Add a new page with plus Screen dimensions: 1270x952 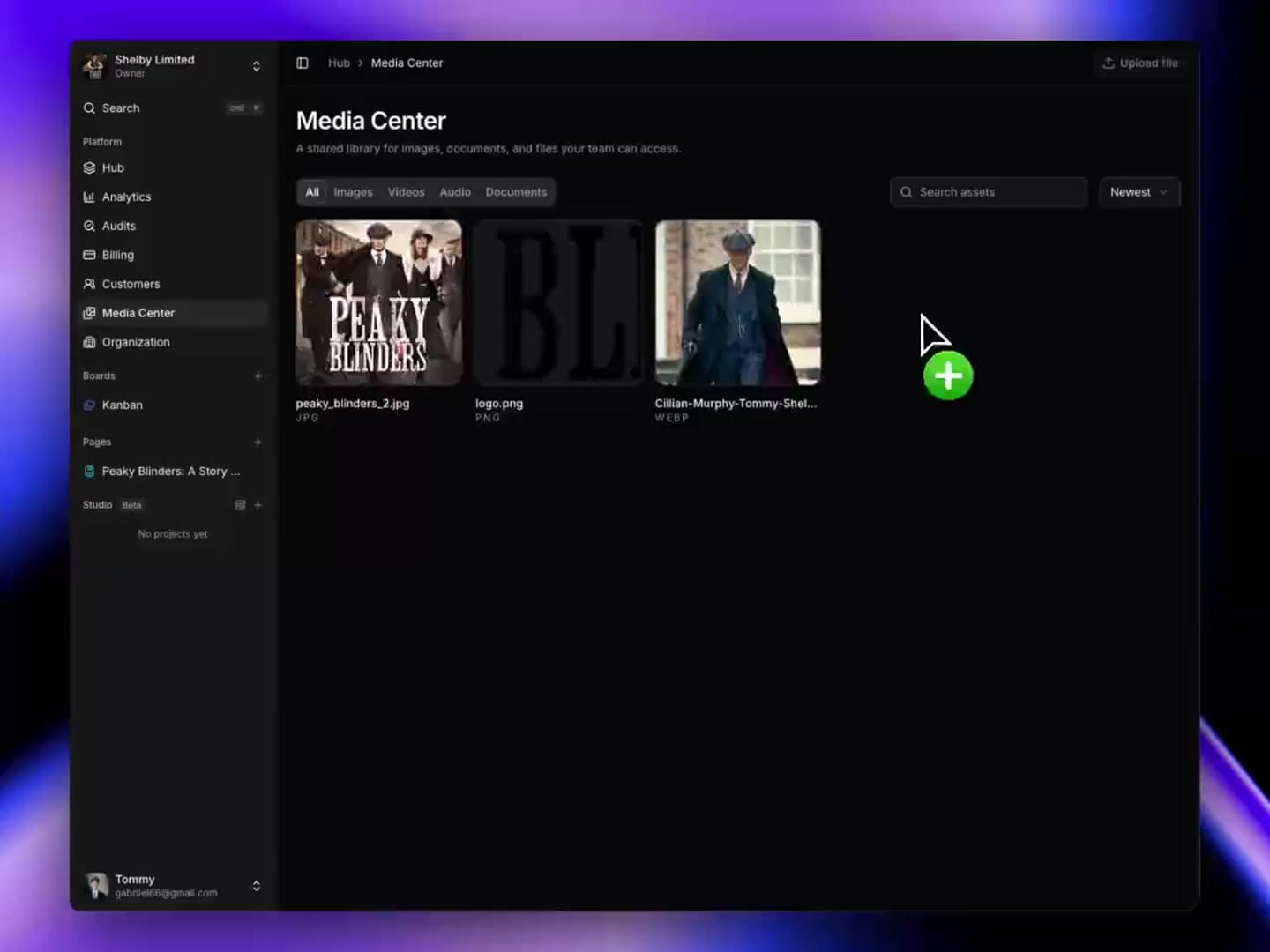(x=258, y=443)
